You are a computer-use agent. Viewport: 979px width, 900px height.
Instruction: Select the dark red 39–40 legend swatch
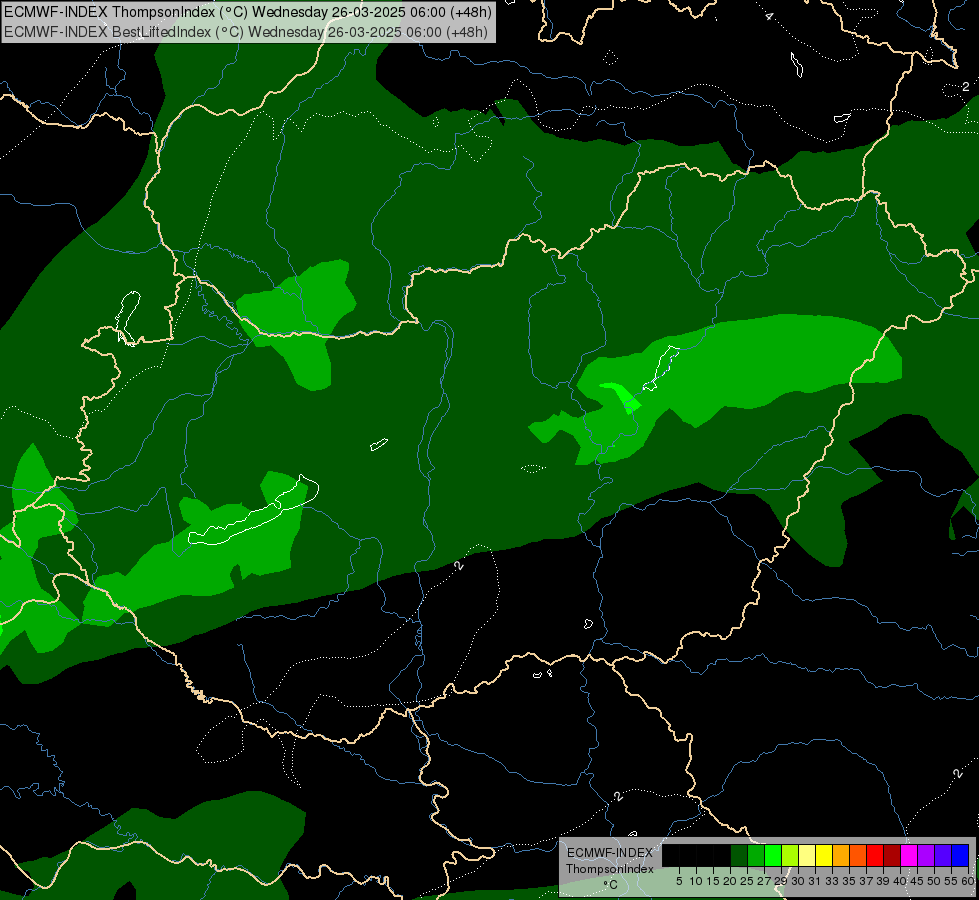pos(892,856)
